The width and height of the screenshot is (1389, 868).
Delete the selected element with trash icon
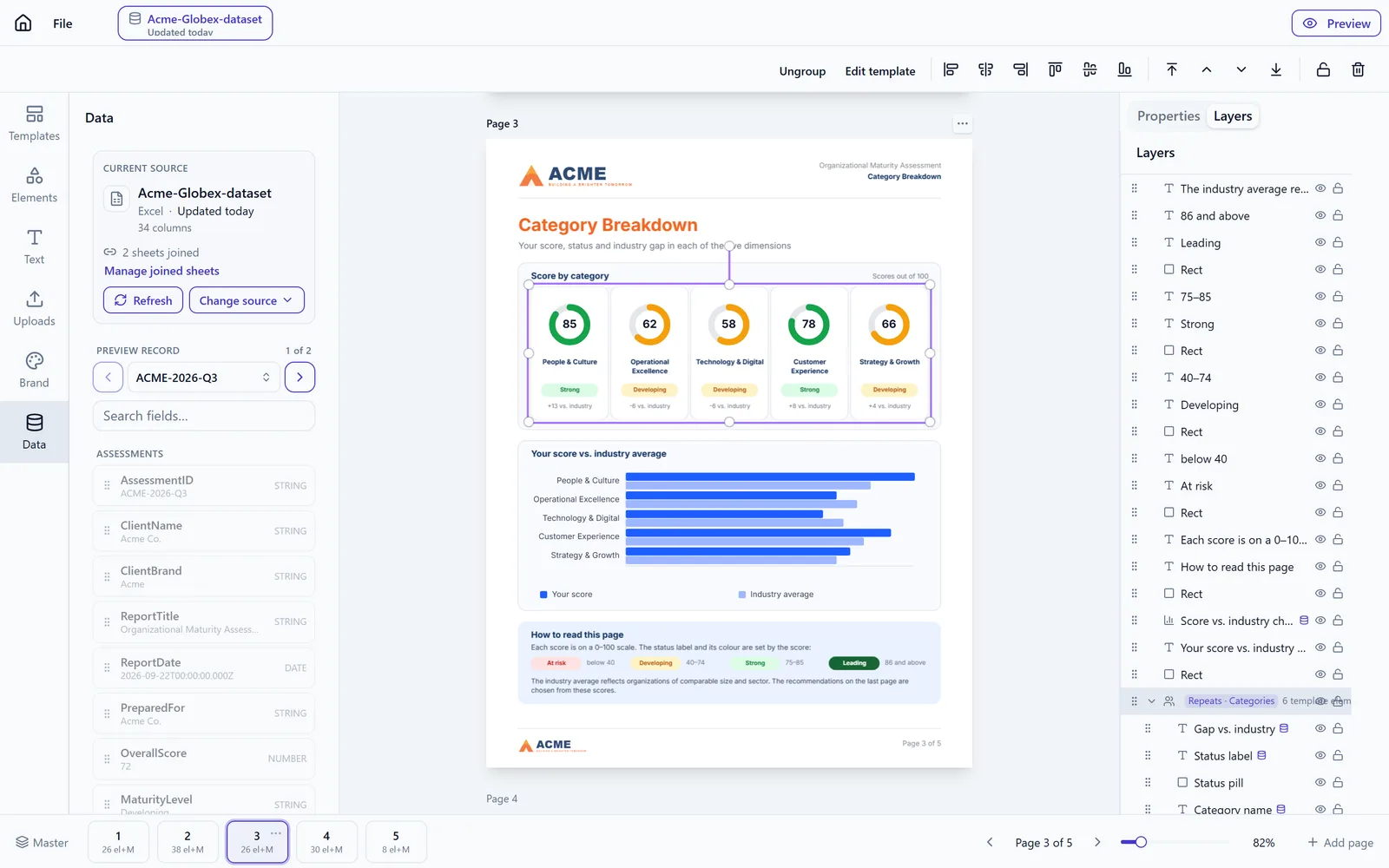(x=1358, y=69)
